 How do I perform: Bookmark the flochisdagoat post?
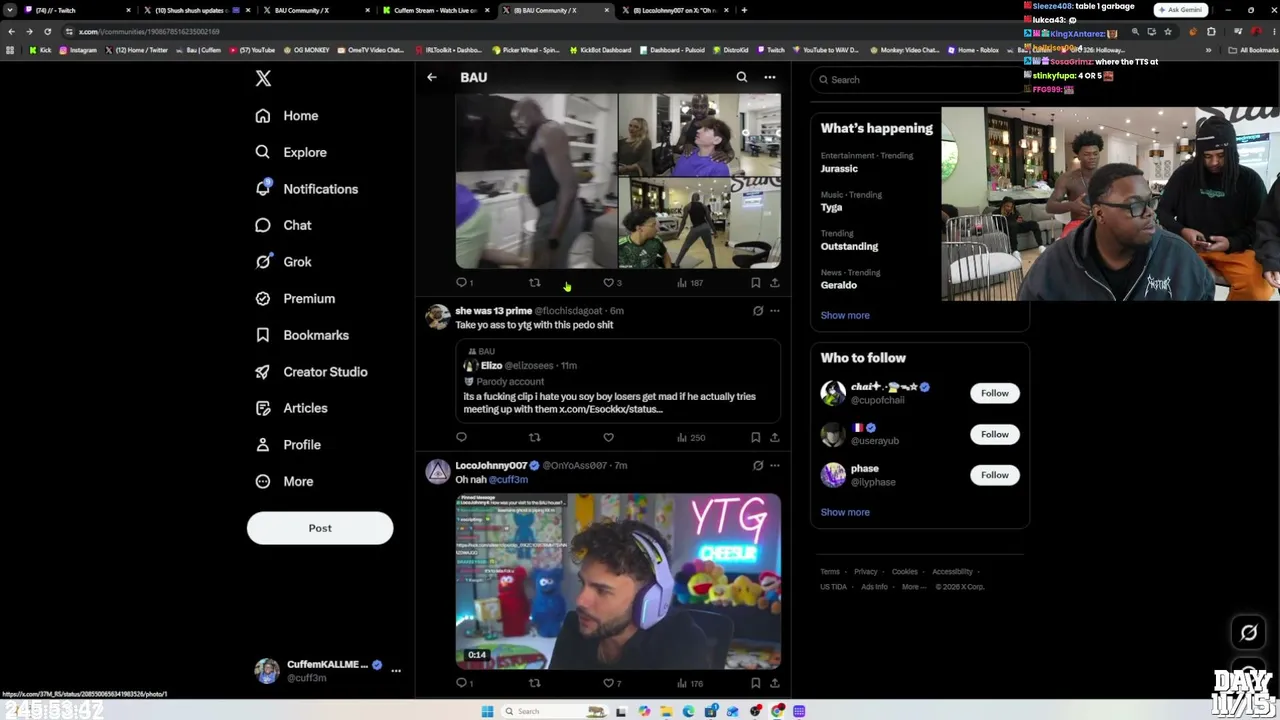755,437
